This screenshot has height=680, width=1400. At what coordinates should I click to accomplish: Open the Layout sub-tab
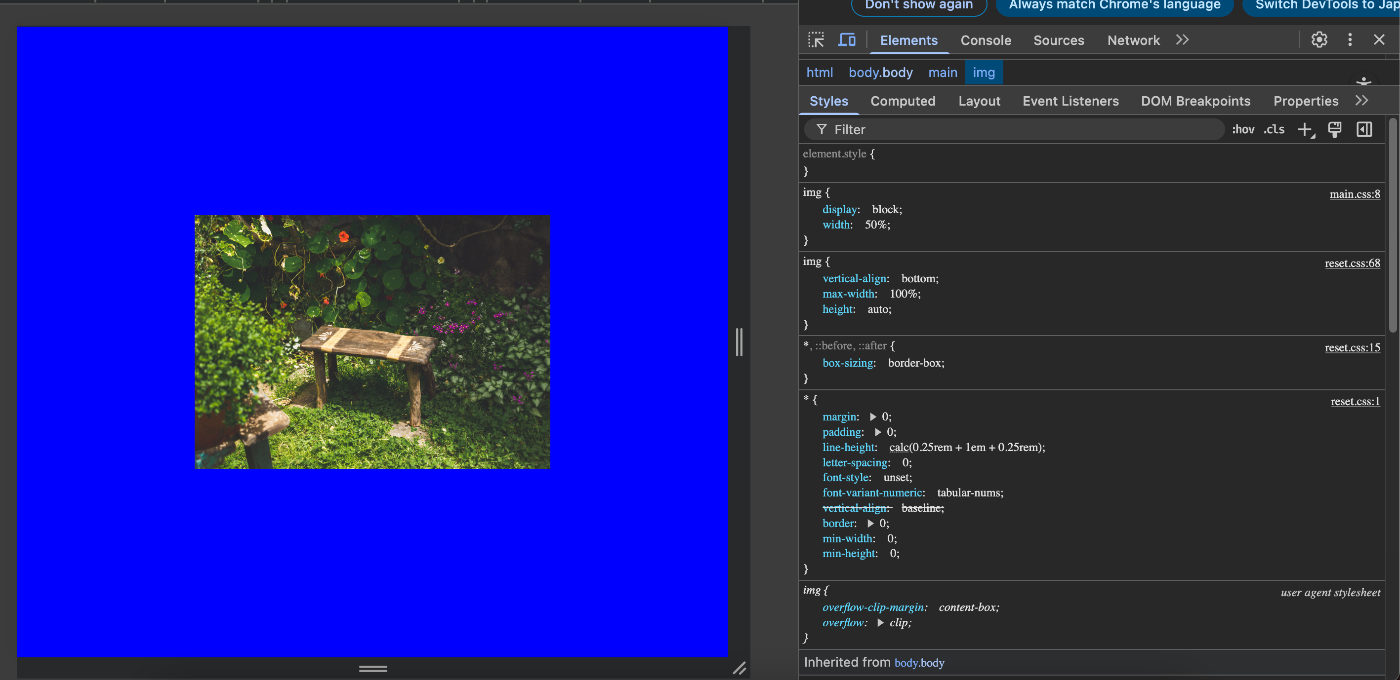point(979,101)
